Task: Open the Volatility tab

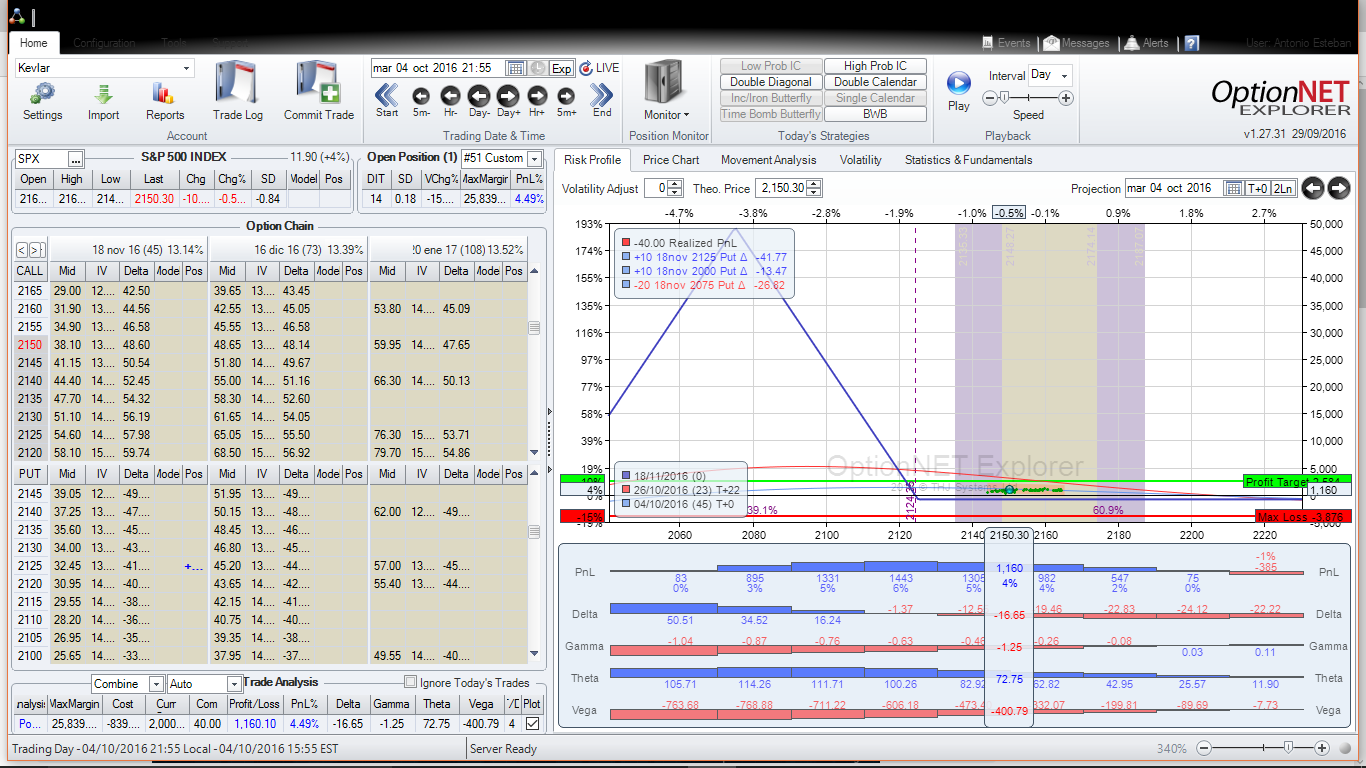Action: click(x=860, y=160)
